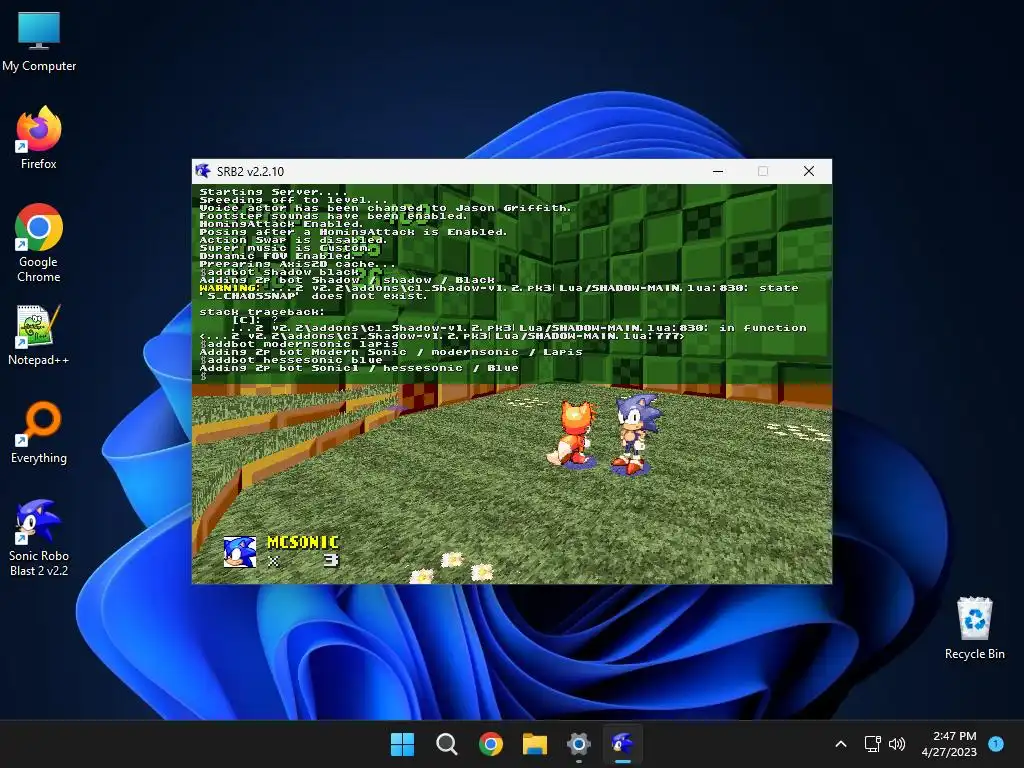Click the yellow WARNING console line
Screen dimensions: 1024x768
(499, 292)
